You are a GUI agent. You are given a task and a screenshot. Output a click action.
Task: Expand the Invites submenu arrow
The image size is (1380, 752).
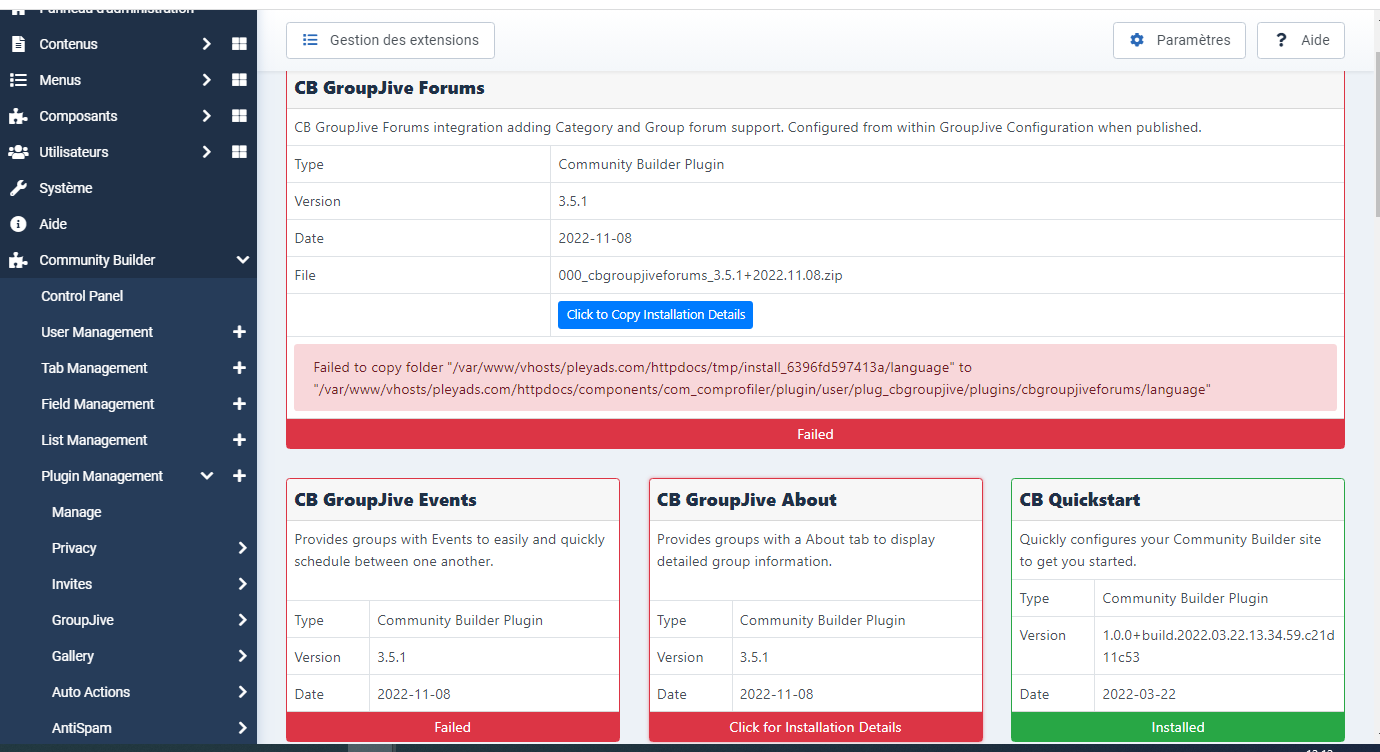(242, 584)
